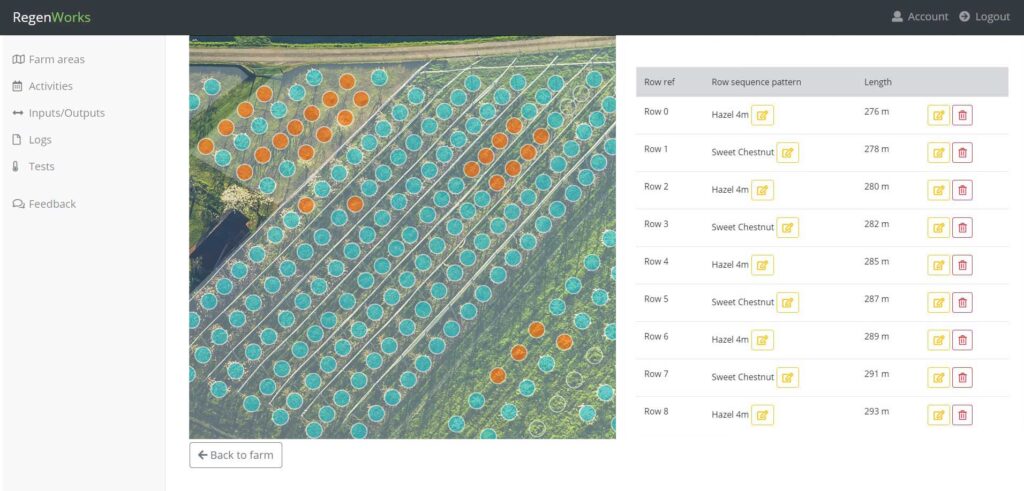This screenshot has width=1024, height=491.
Task: Click the Row sequence pattern column header
Action: tap(756, 82)
